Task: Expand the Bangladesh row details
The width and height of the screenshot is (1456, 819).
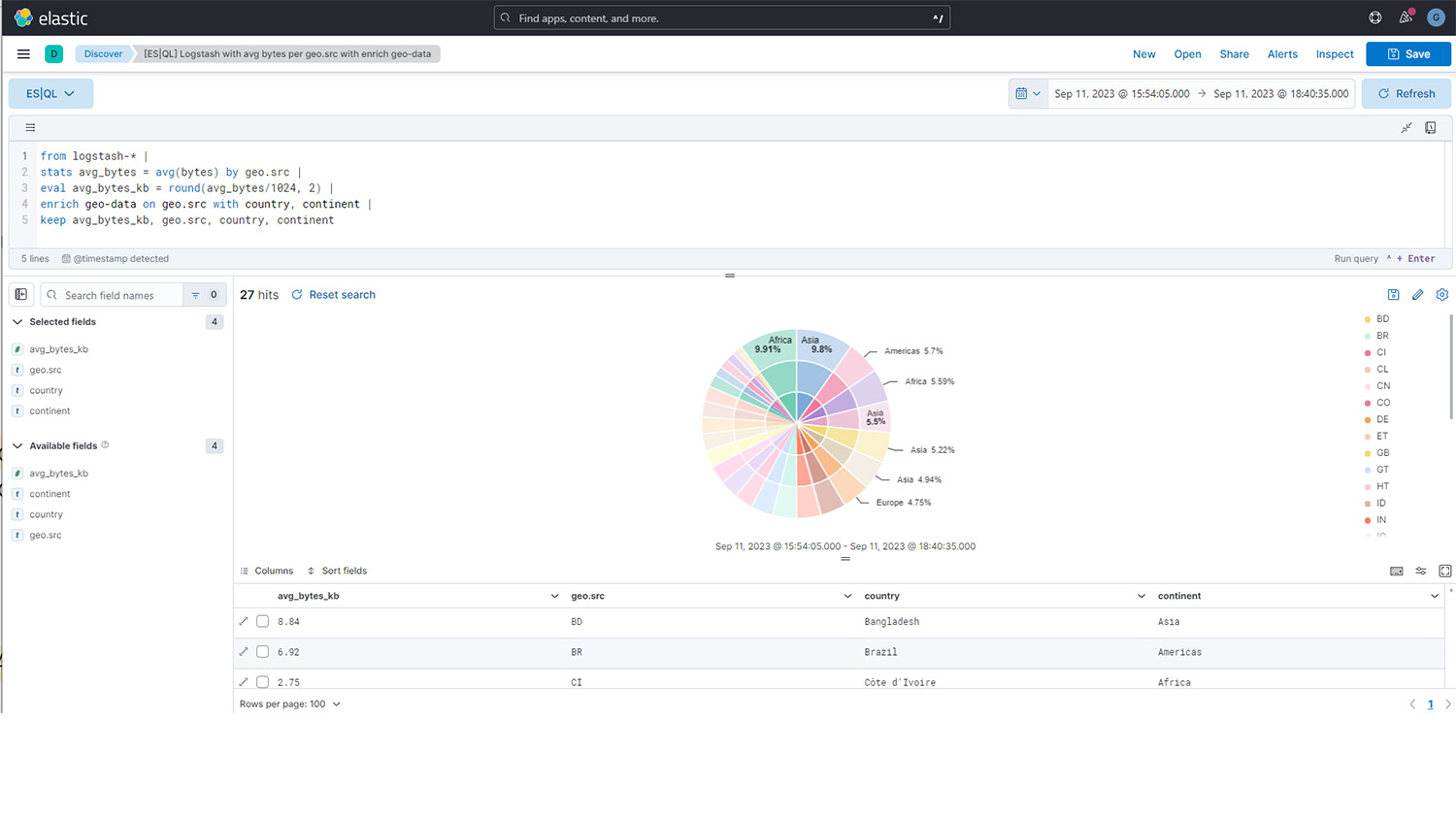Action: [x=244, y=622]
